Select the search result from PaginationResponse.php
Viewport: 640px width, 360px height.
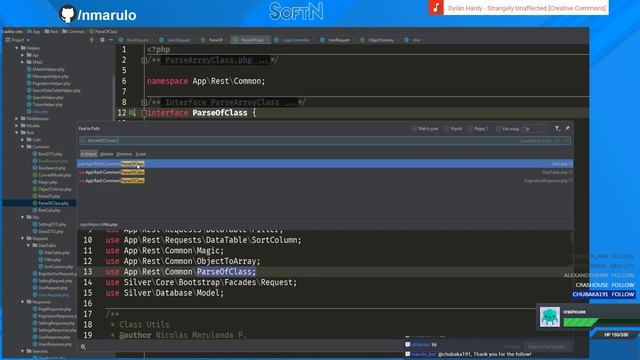[x=325, y=180]
